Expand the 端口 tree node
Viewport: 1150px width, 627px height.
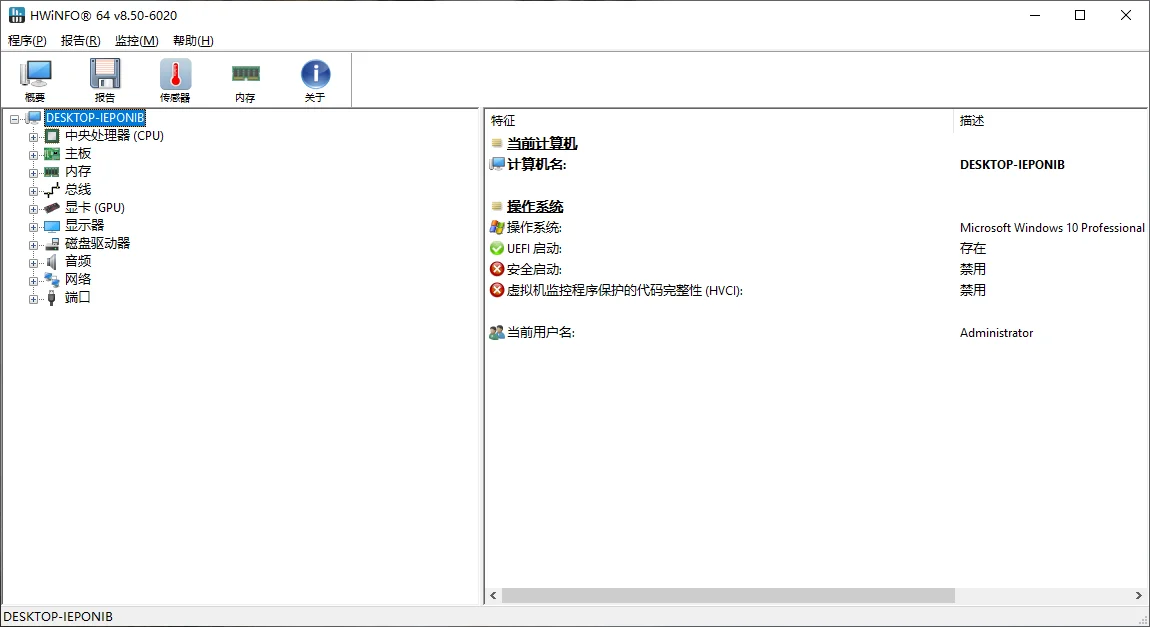tap(33, 298)
